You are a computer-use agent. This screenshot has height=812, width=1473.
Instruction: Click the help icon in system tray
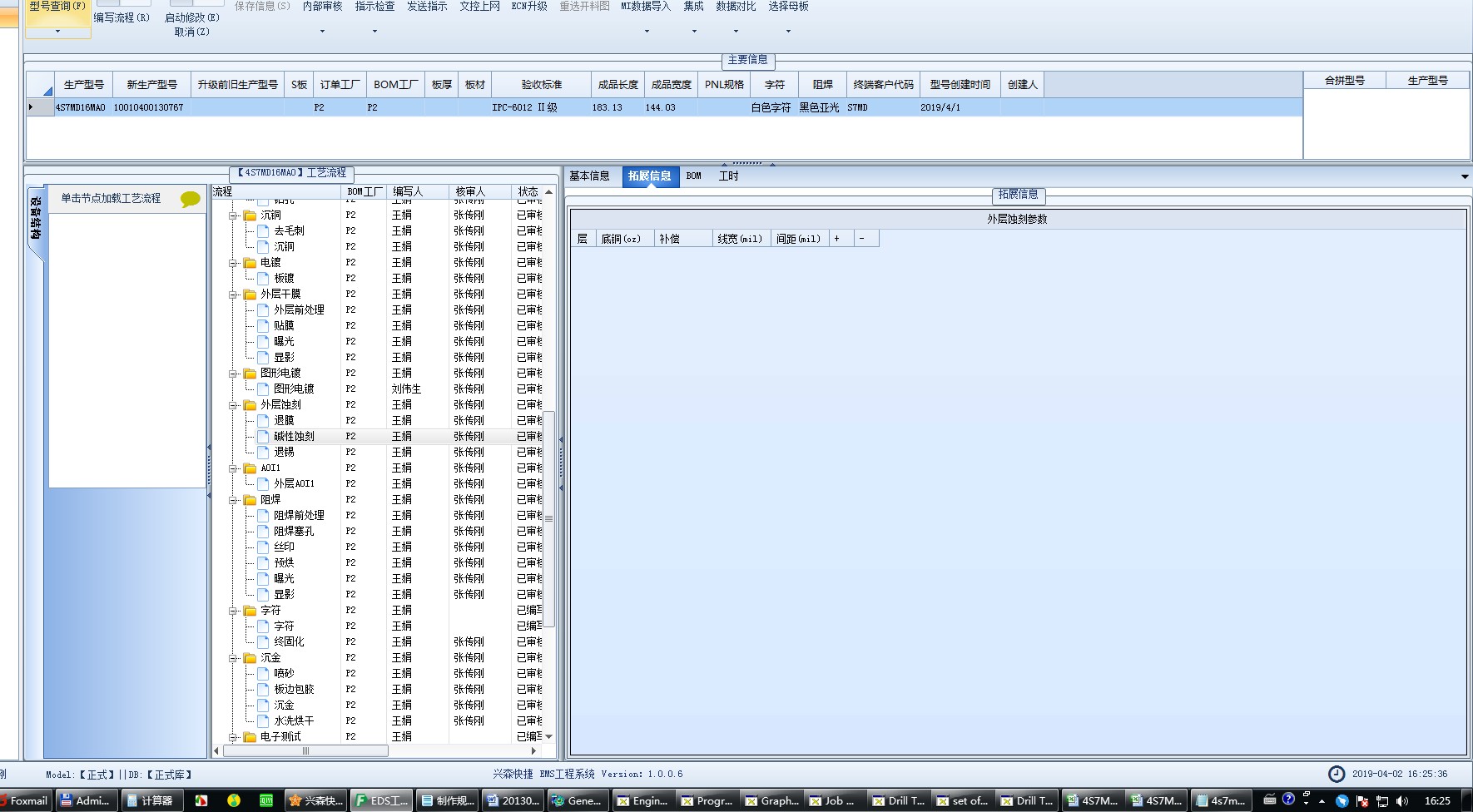1288,800
